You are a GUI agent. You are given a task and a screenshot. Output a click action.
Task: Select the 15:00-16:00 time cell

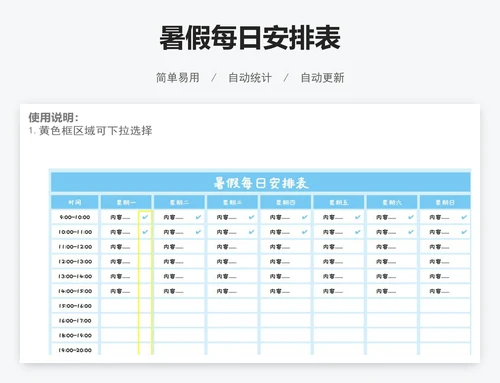click(x=75, y=306)
